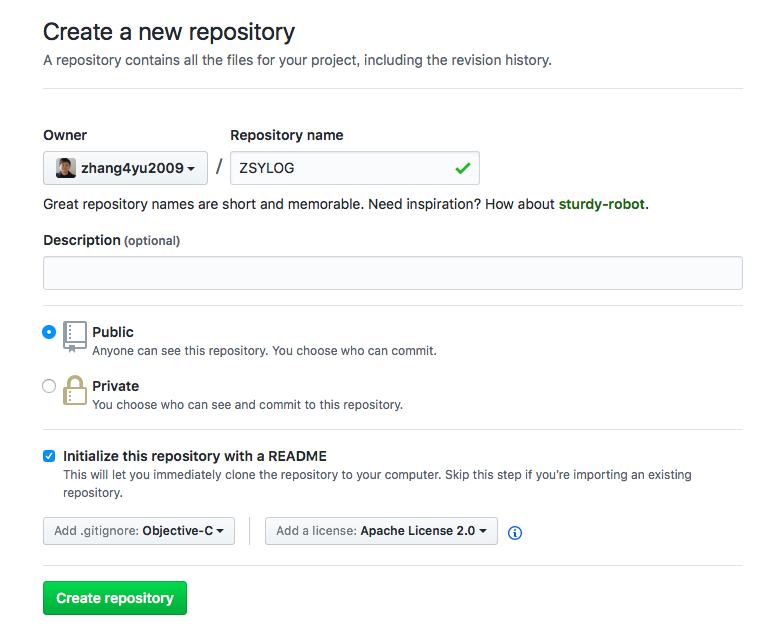Click the Repository name label

tap(287, 135)
